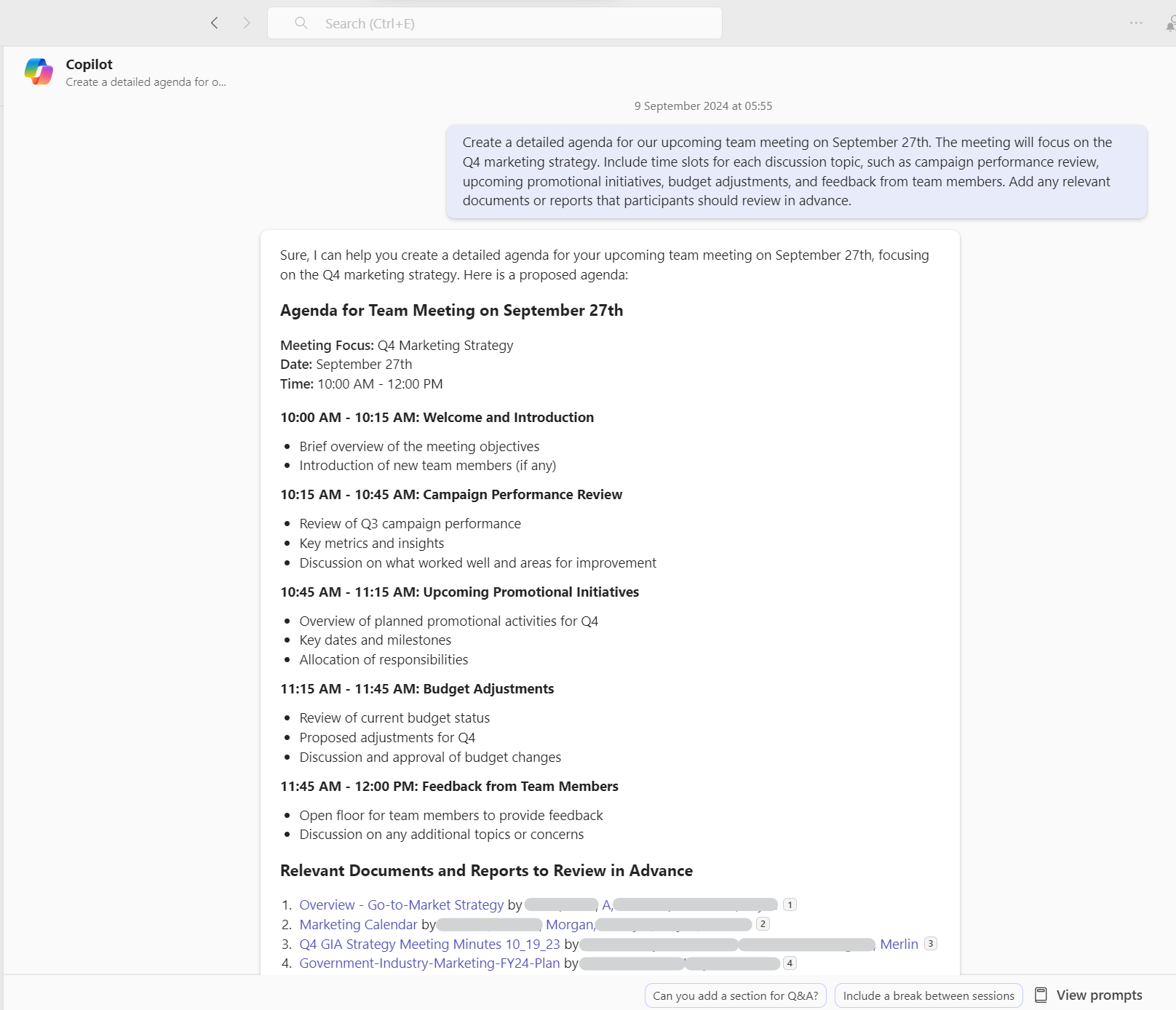Click the Morgan author link
Screen dimensions: 1176x1010
(570, 924)
